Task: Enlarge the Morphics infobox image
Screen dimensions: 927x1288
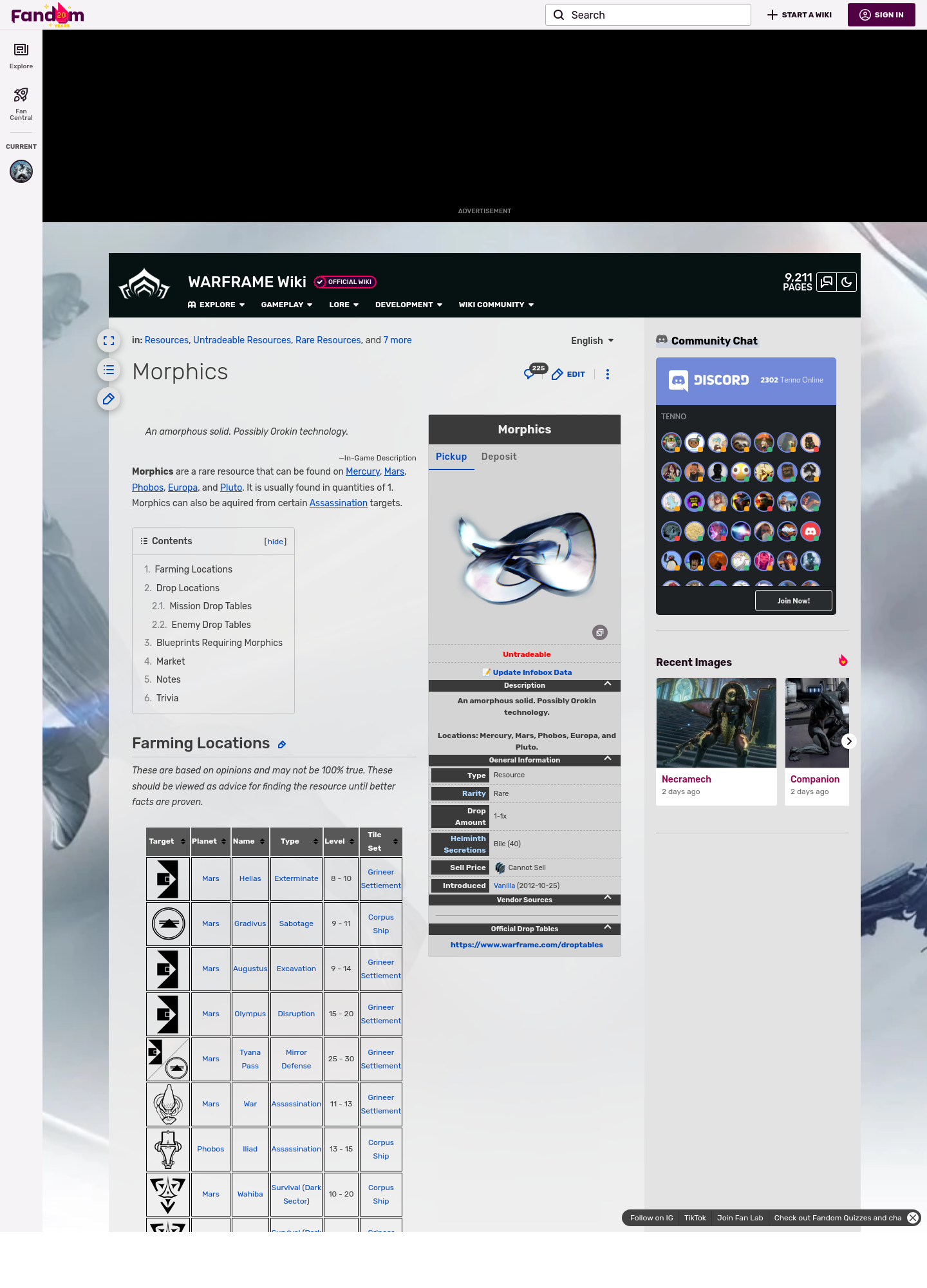Action: pos(600,632)
